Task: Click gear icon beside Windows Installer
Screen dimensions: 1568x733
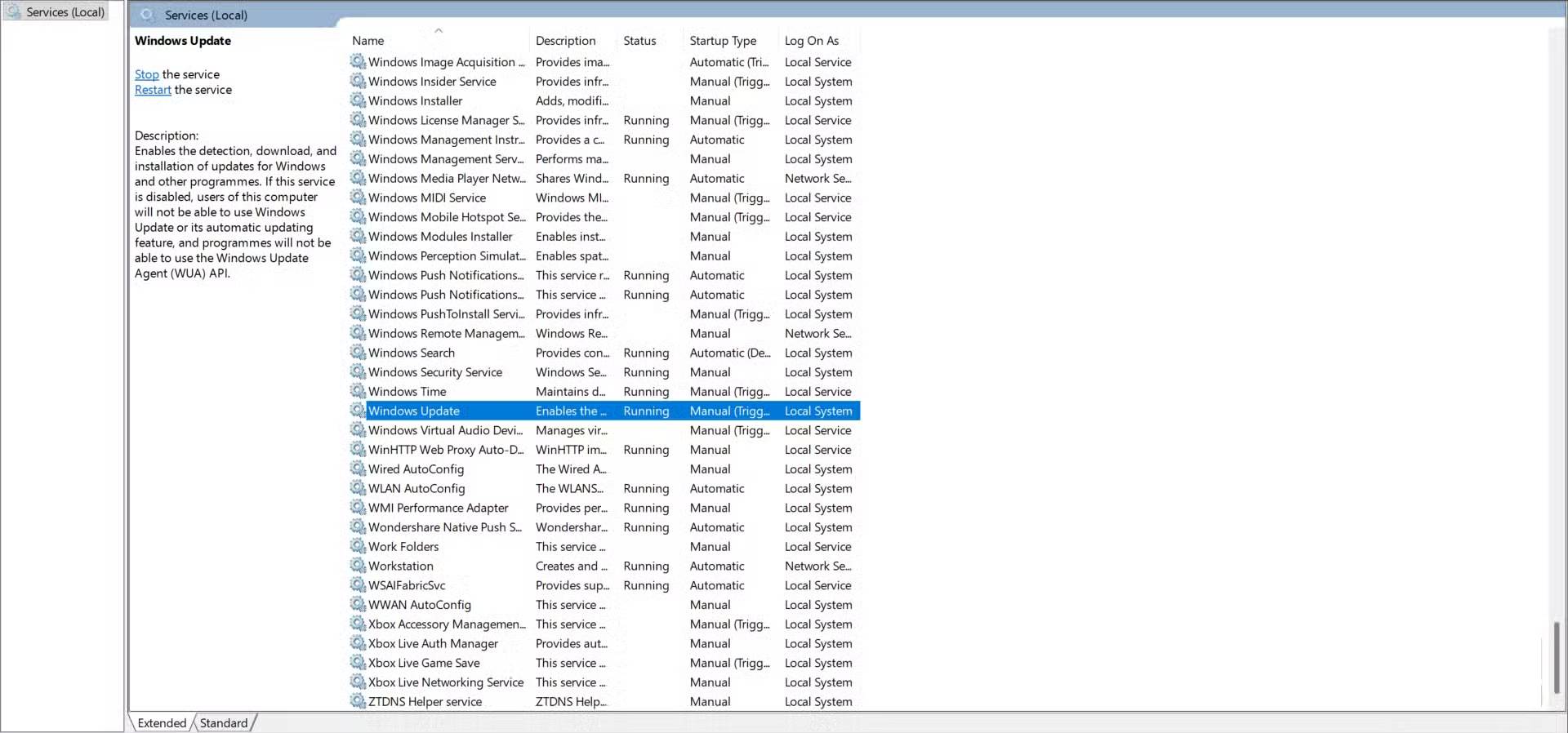Action: 358,100
